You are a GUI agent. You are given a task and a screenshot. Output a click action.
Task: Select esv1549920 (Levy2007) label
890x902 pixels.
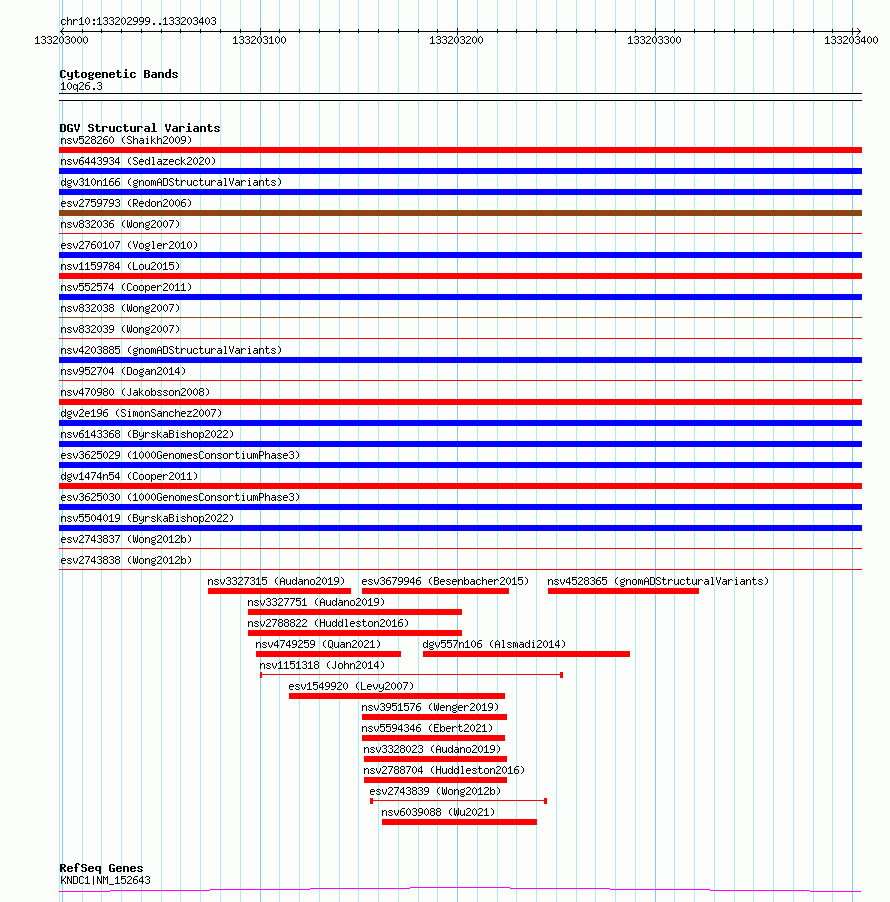click(x=352, y=686)
